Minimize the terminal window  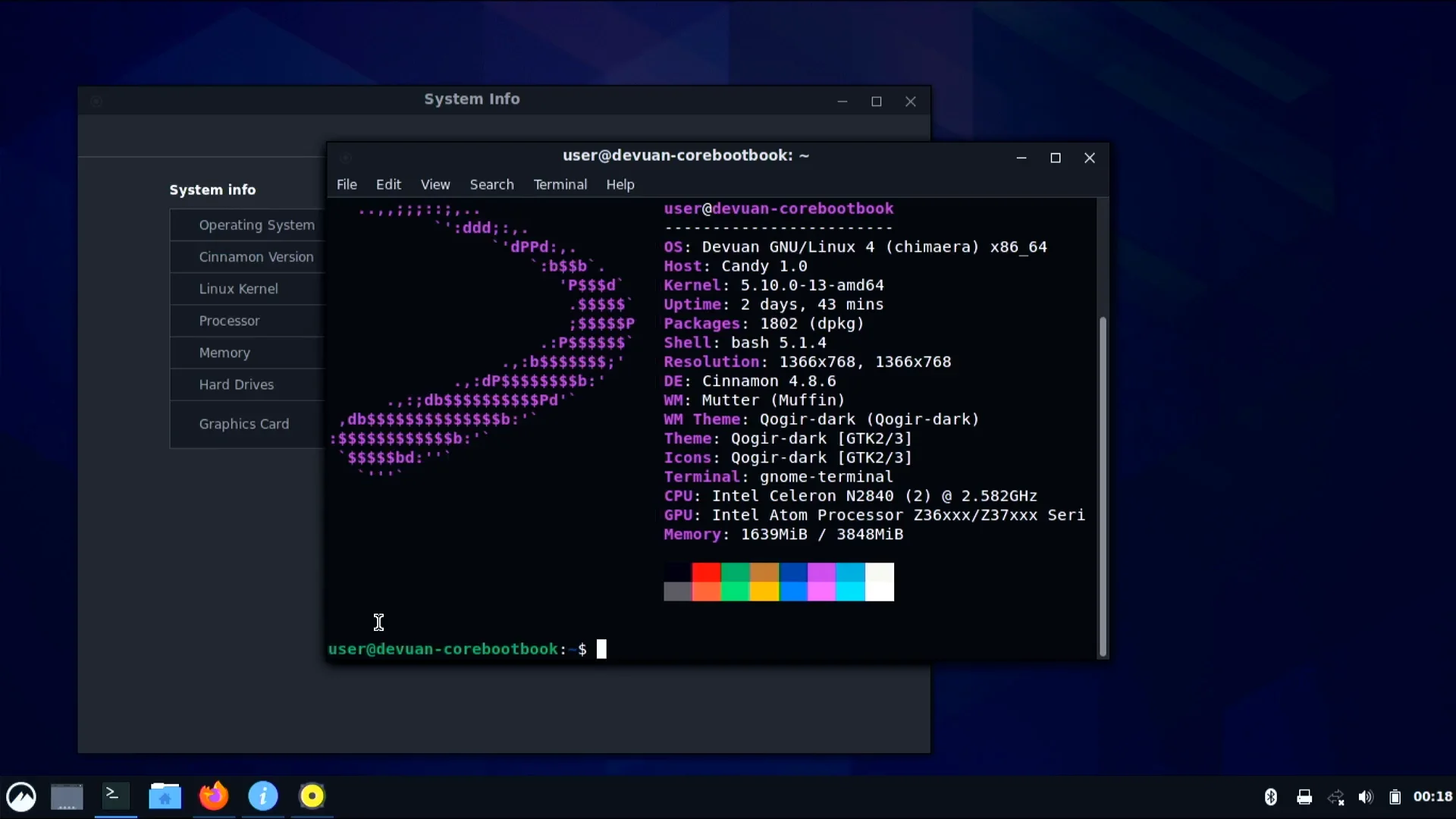[1021, 158]
